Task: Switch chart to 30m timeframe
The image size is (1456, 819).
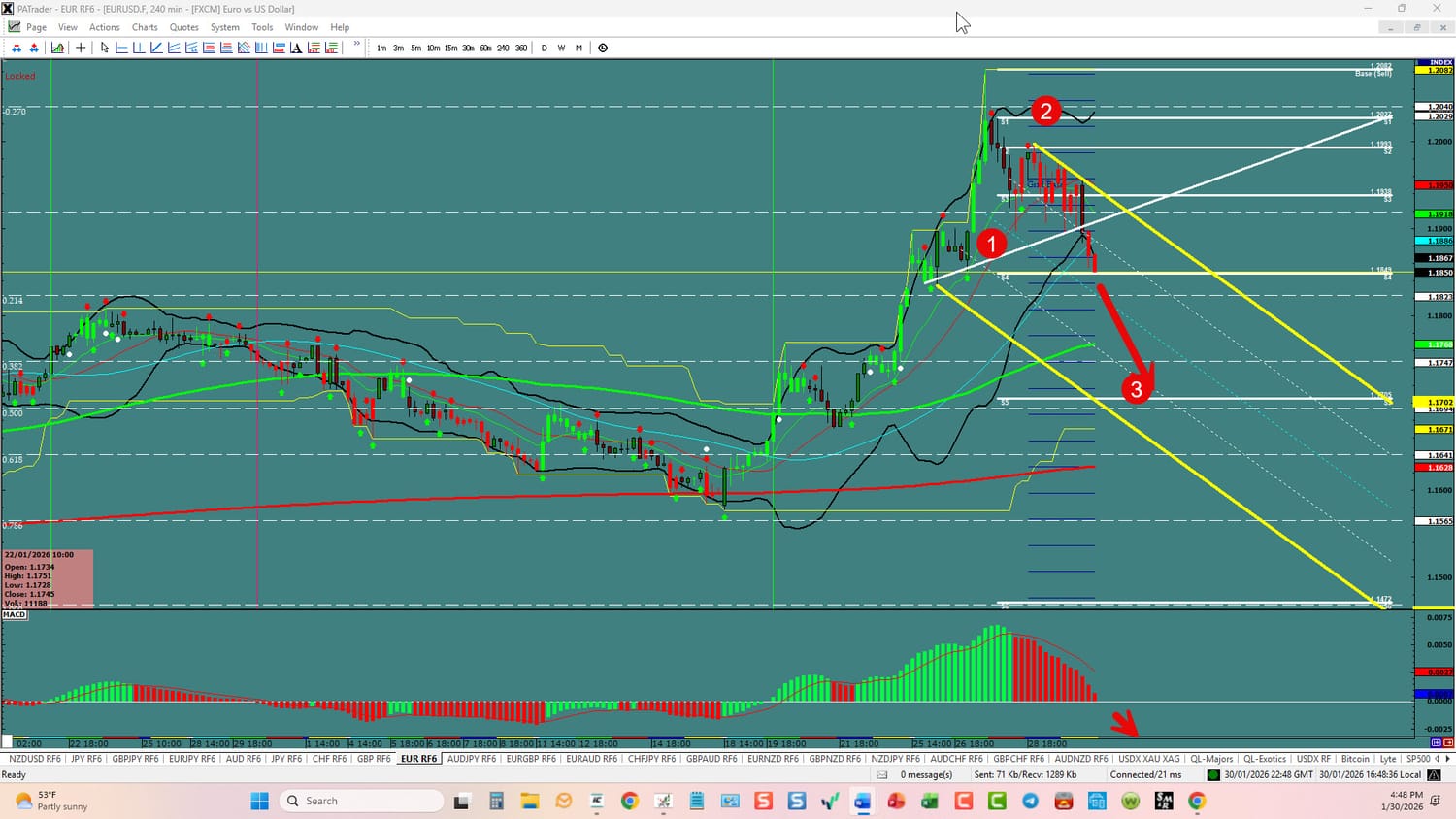Action: (469, 48)
